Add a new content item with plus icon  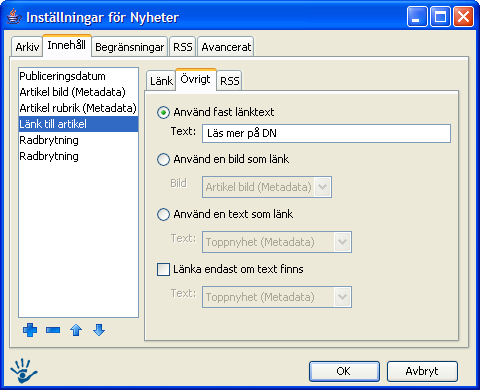[30, 330]
